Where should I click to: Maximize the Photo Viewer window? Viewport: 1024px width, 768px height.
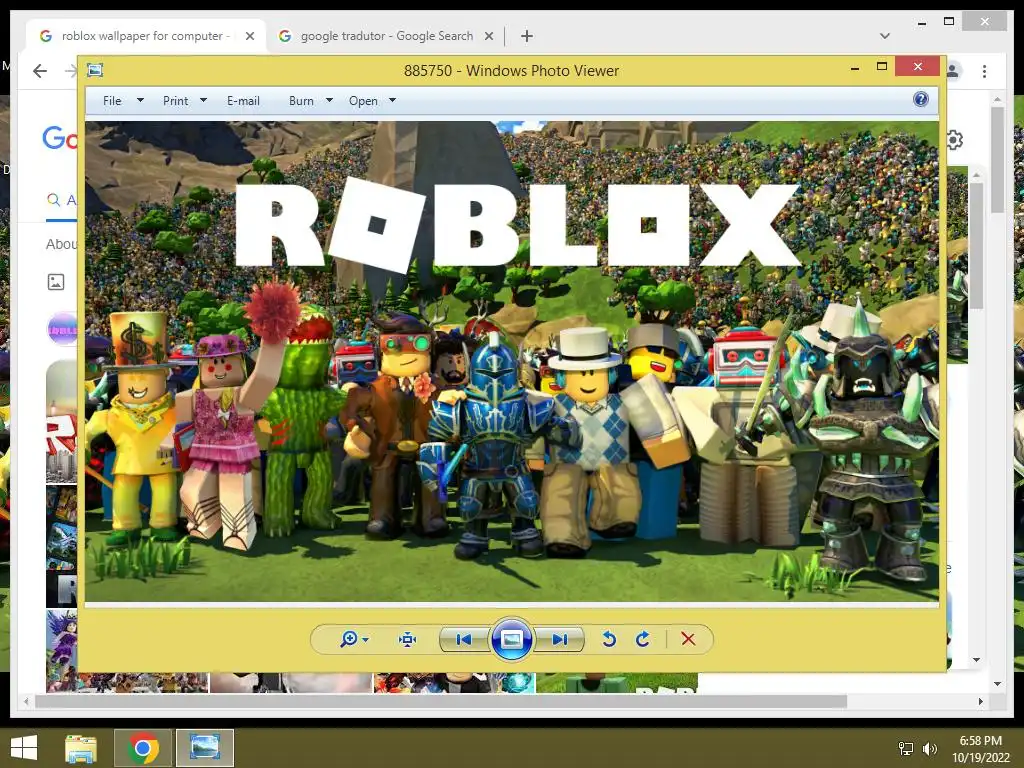[882, 67]
